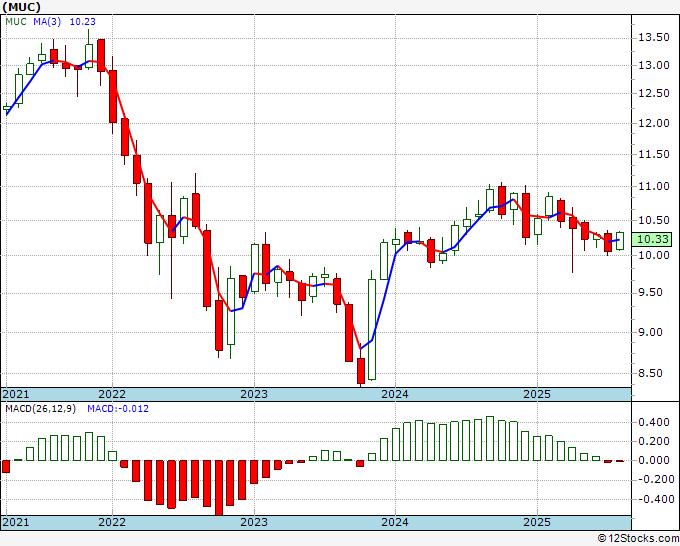Viewport: 680px width, 546px height.
Task: Click the -0.200 MACD axis label
Action: pyautogui.click(x=654, y=480)
